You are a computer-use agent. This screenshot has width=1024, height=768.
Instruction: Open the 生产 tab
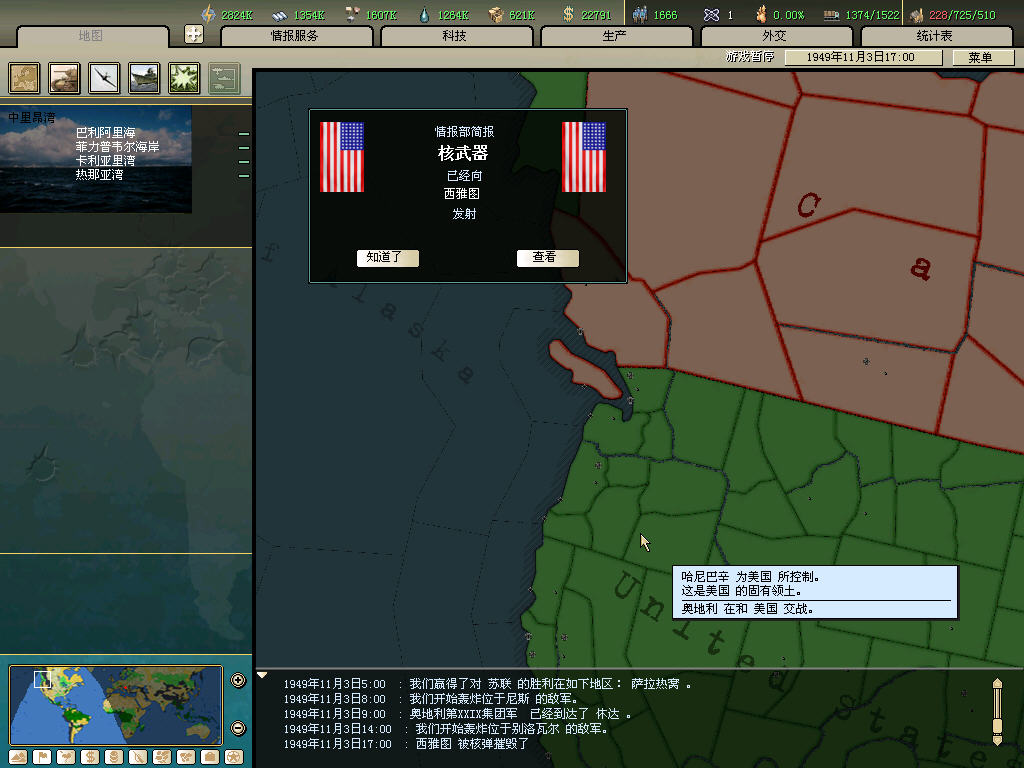coord(615,36)
